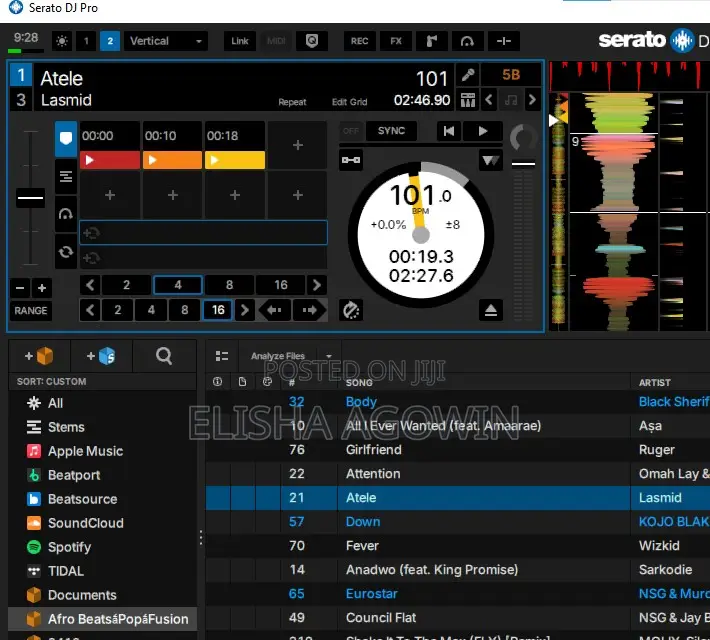
Task: Toggle the Link button
Action: 240,41
